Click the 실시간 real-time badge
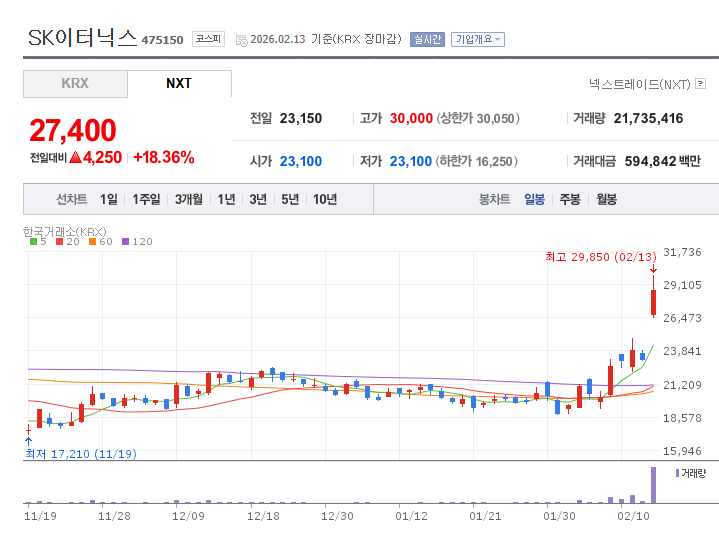Viewport: 719px width, 535px height. click(x=427, y=39)
